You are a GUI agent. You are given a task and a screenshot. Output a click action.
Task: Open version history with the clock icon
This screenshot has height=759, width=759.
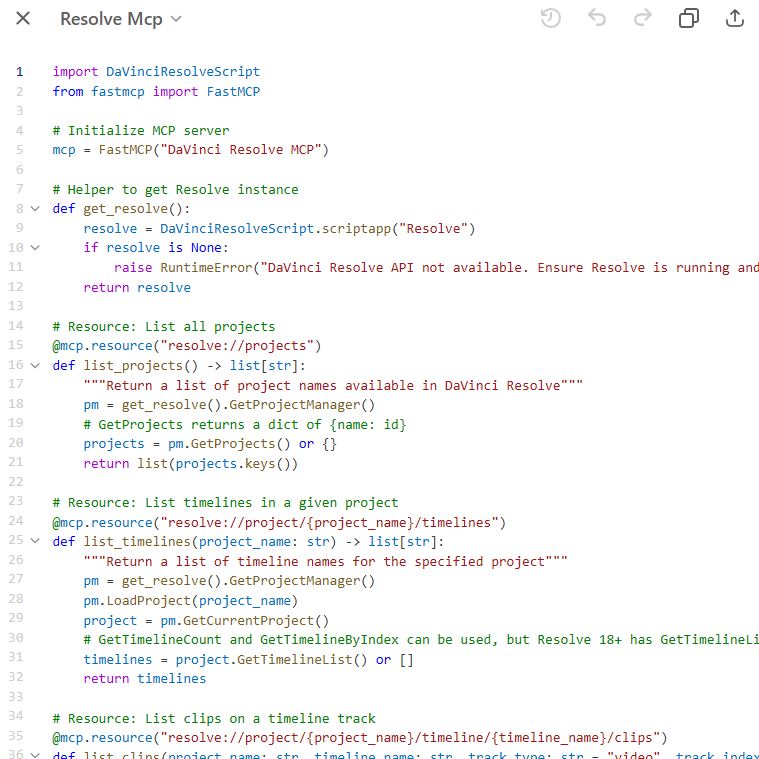pyautogui.click(x=550, y=18)
